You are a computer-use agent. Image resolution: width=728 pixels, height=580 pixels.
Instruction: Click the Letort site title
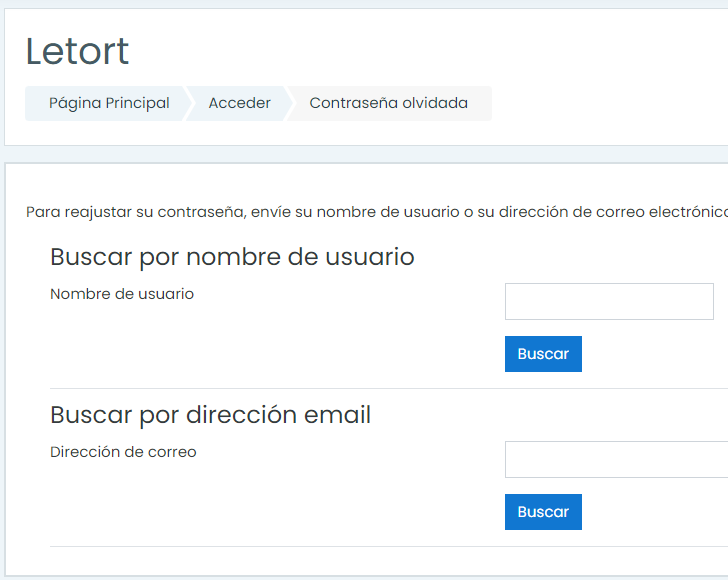pos(77,52)
